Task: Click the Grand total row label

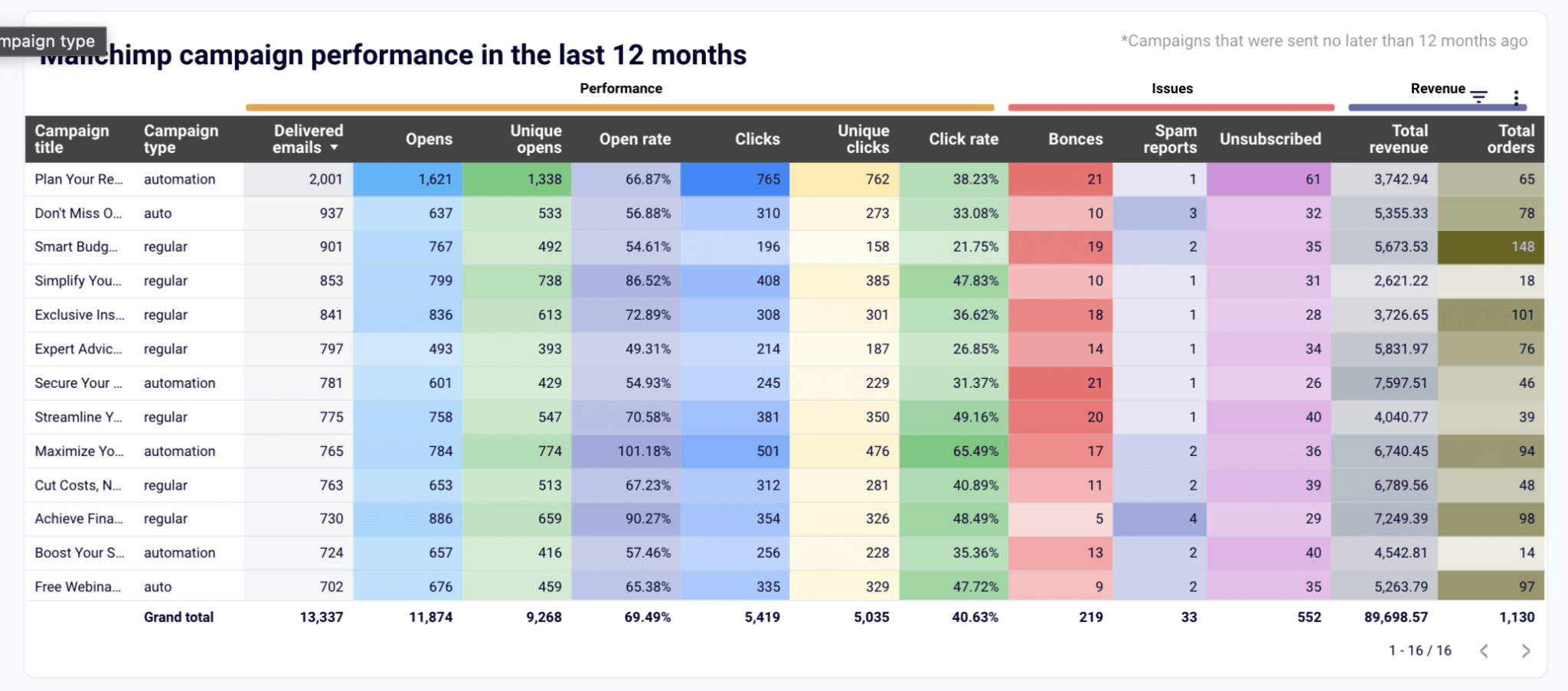Action: 178,617
